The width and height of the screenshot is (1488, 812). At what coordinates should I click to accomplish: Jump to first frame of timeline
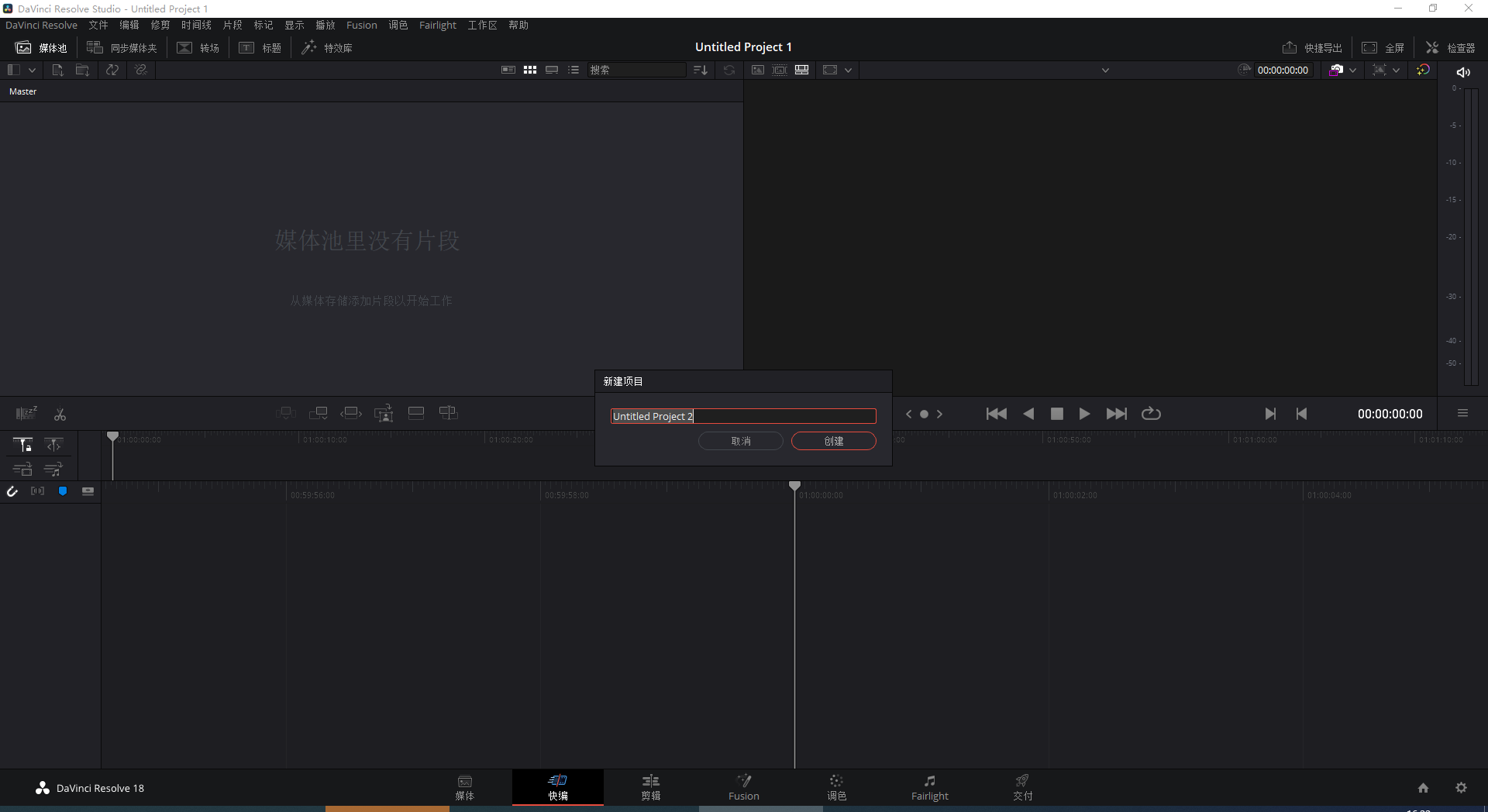pyautogui.click(x=997, y=414)
